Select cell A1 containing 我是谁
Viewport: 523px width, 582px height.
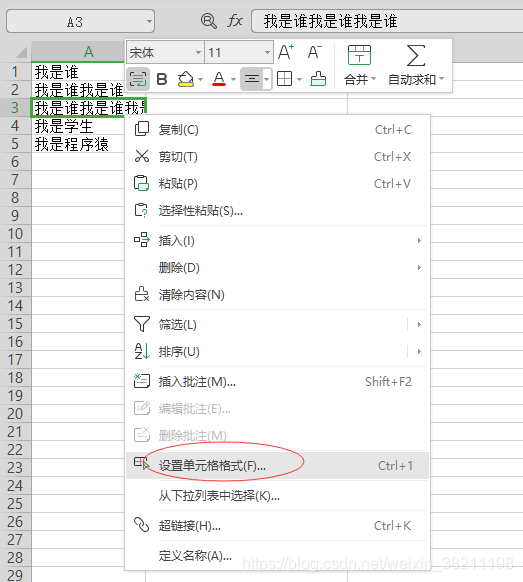pyautogui.click(x=78, y=71)
